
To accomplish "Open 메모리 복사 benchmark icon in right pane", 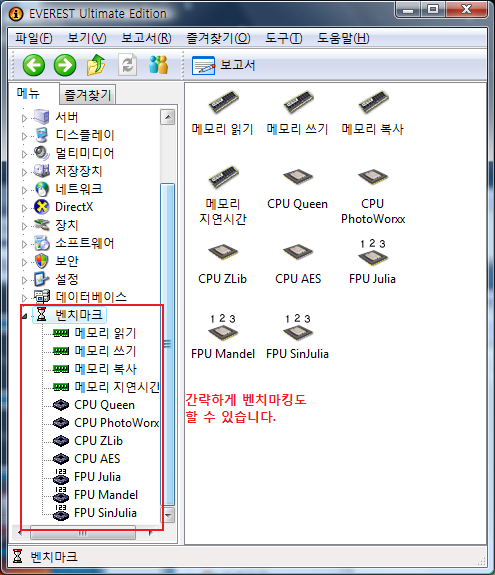I will 373,113.
